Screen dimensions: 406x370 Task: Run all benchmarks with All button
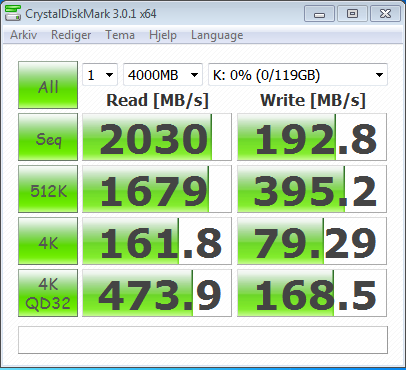pyautogui.click(x=48, y=85)
